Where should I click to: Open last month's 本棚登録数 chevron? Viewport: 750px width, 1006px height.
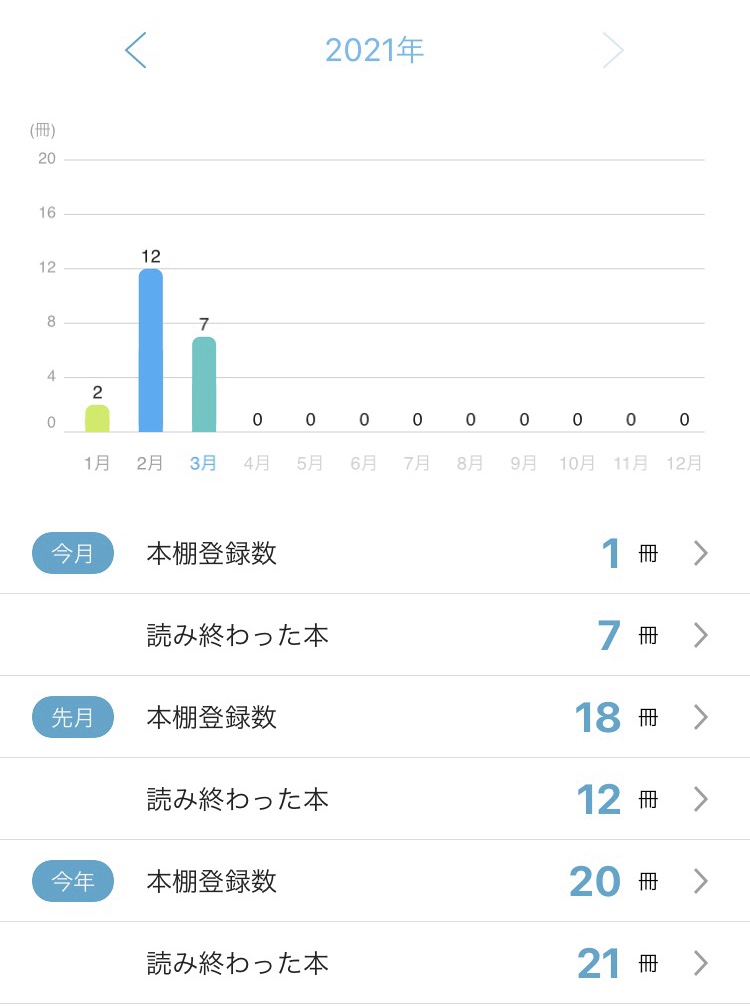click(x=701, y=717)
